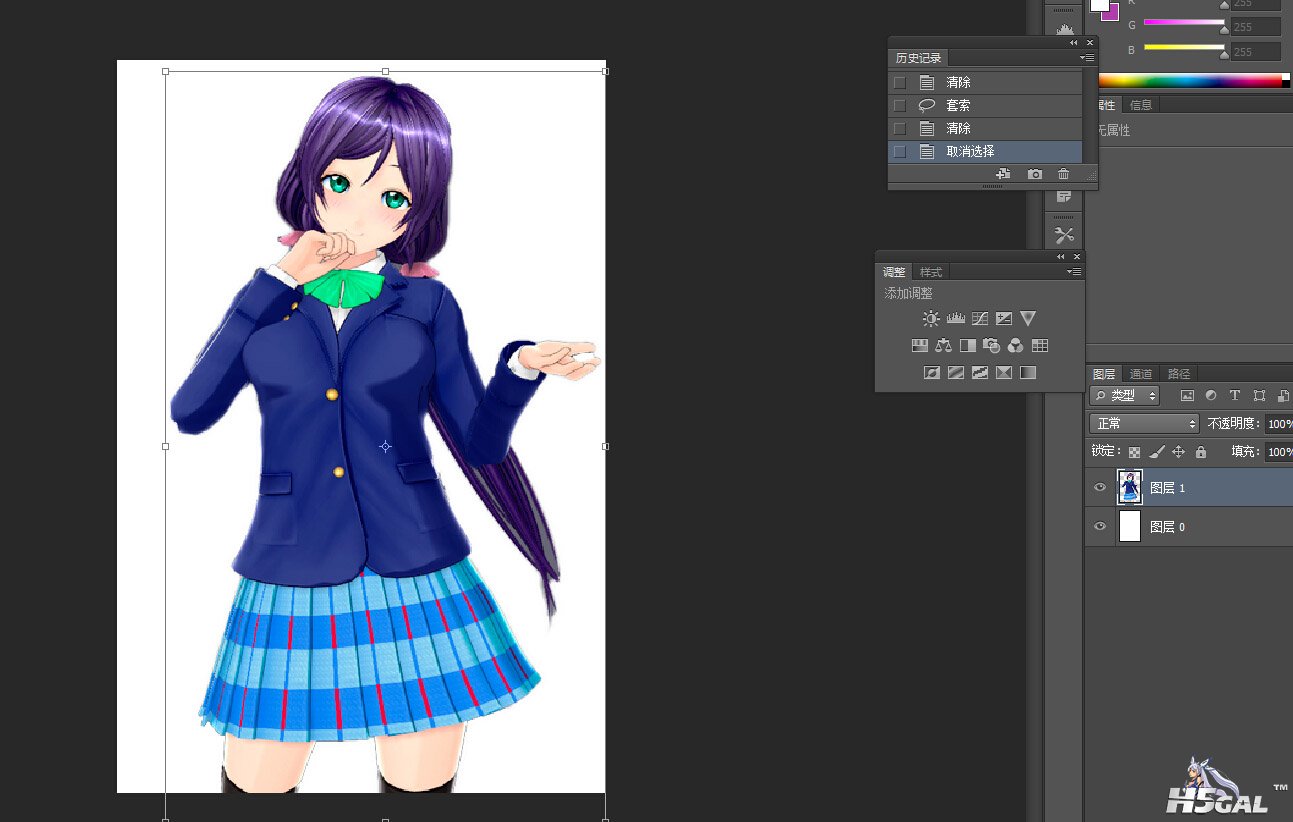Viewport: 1293px width, 822px height.
Task: Switch to the 路径 tab
Action: (x=1179, y=374)
